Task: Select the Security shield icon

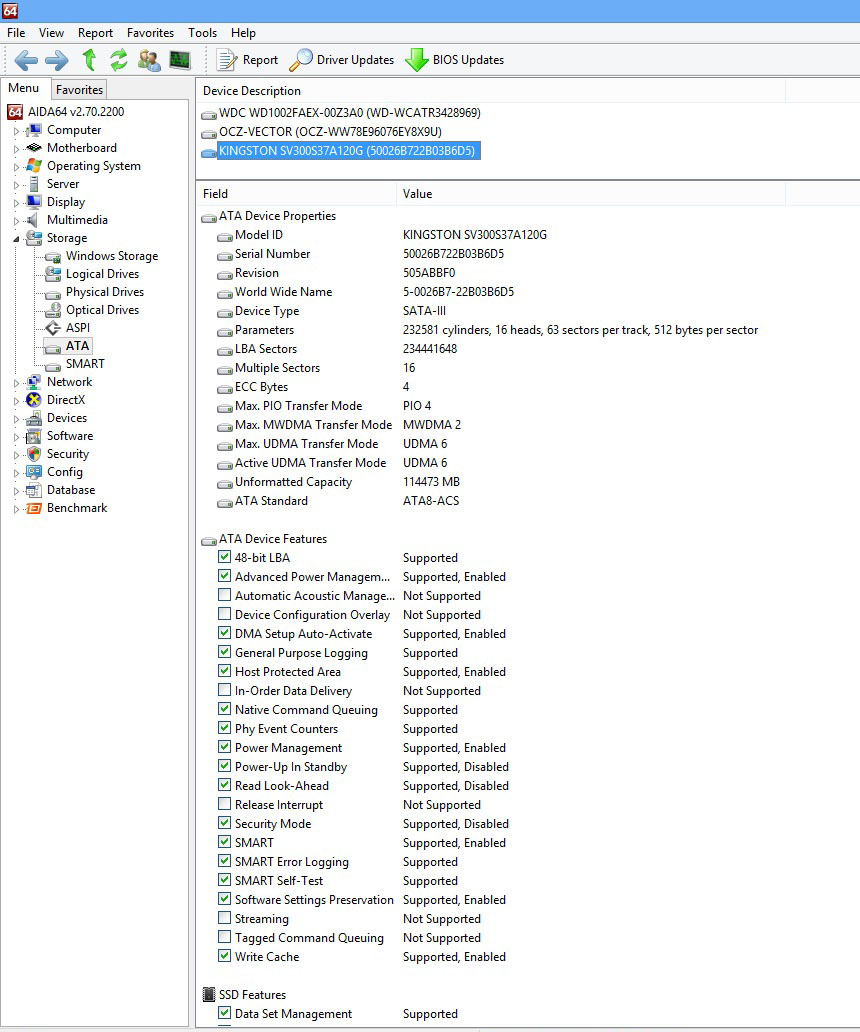Action: (34, 454)
